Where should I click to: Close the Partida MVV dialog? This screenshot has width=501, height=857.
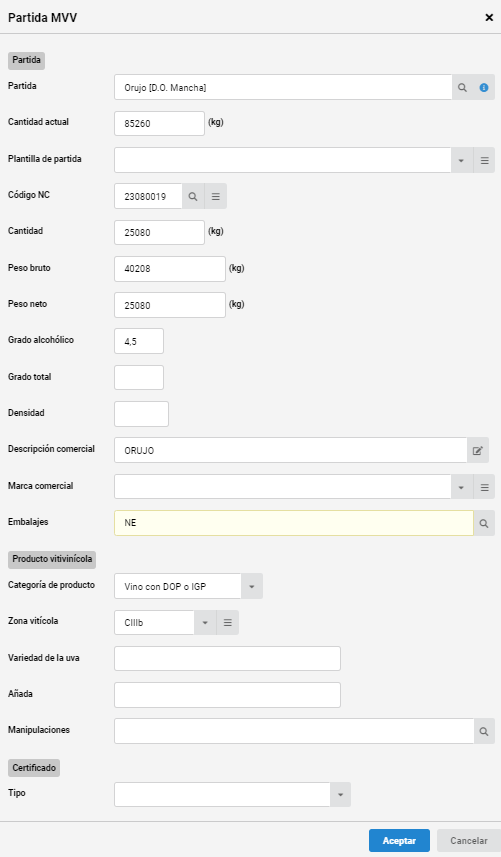click(489, 17)
